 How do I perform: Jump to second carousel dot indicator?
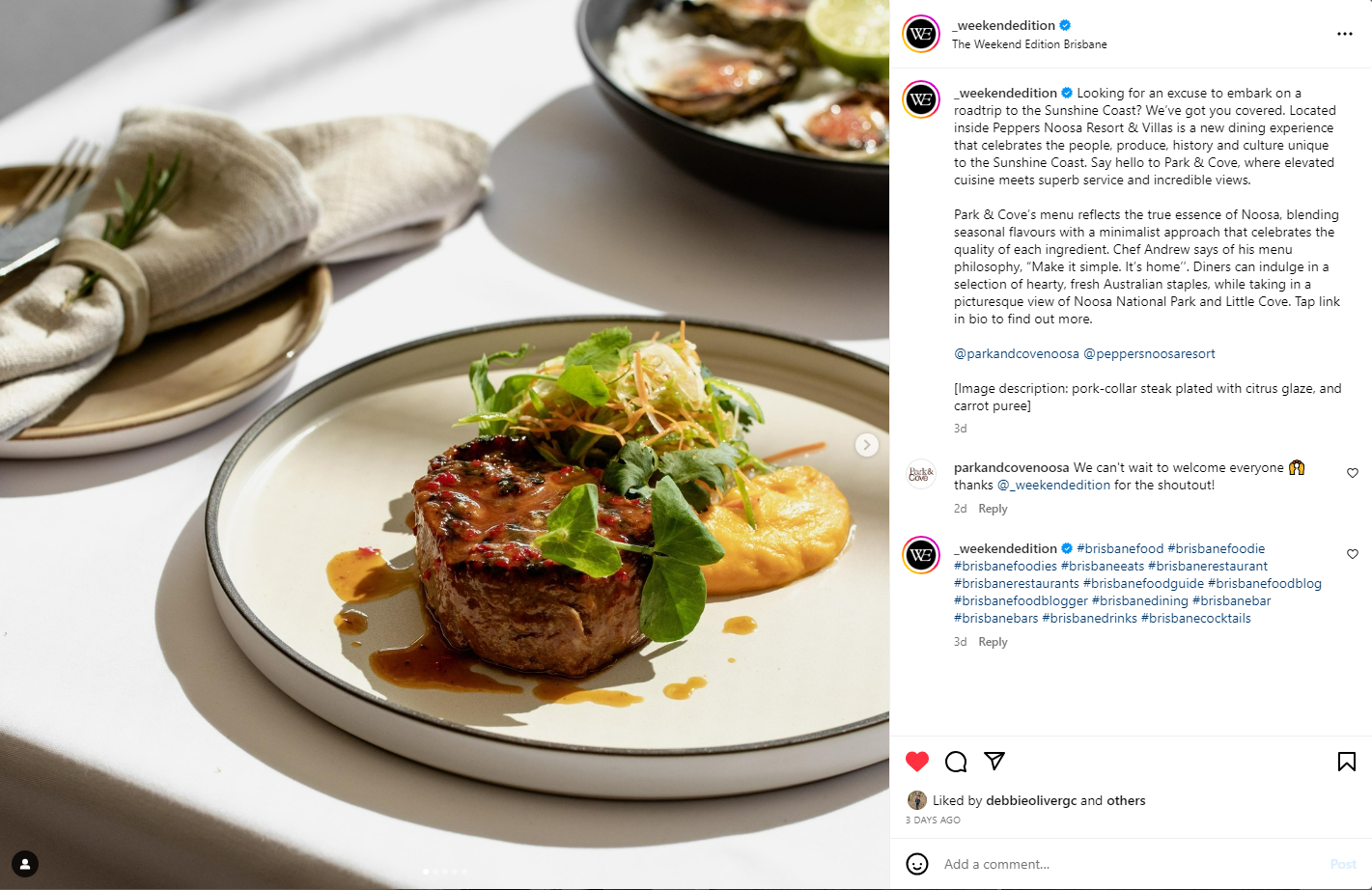[435, 872]
